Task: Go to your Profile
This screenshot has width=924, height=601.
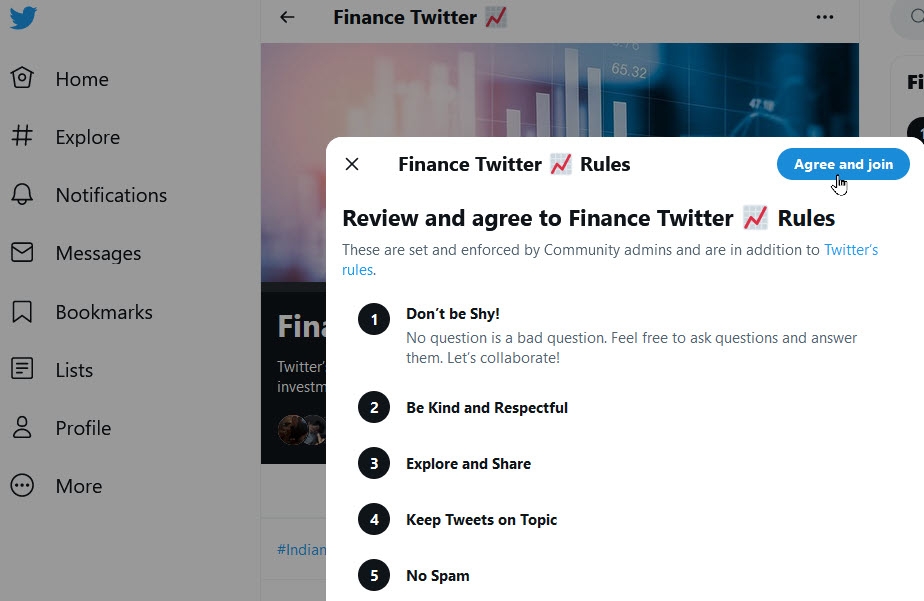Action: (x=84, y=428)
